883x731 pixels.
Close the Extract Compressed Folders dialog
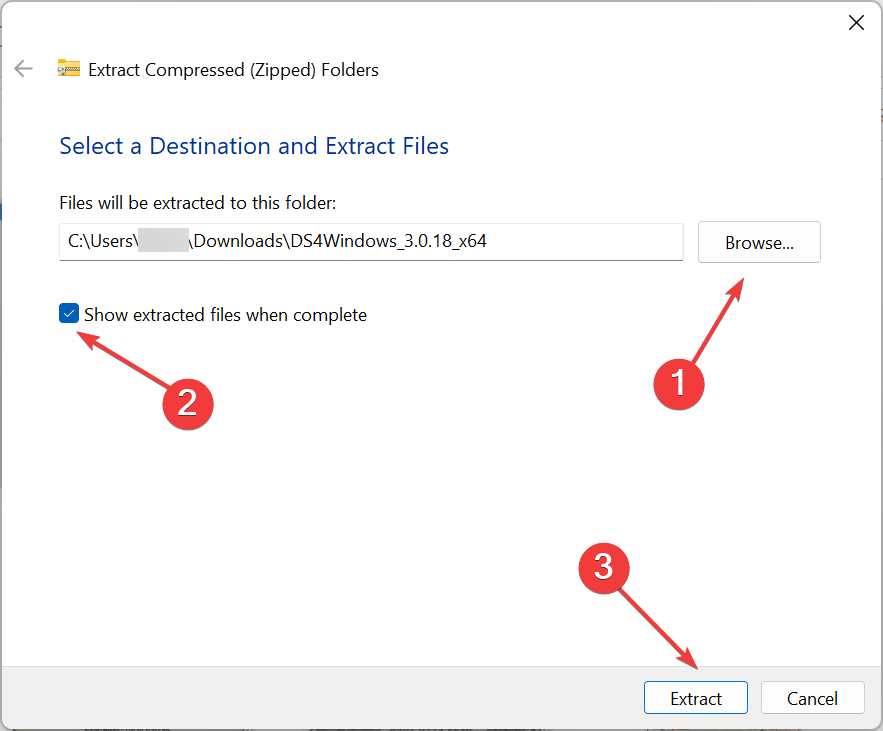(x=856, y=22)
